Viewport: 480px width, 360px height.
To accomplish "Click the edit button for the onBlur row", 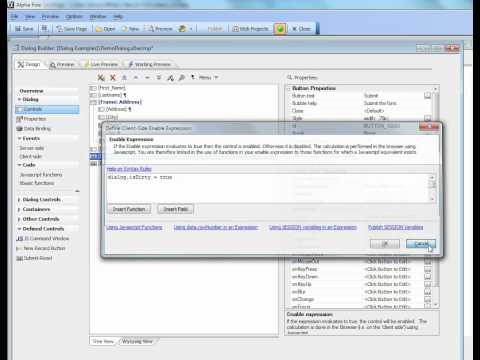I will [427, 292].
